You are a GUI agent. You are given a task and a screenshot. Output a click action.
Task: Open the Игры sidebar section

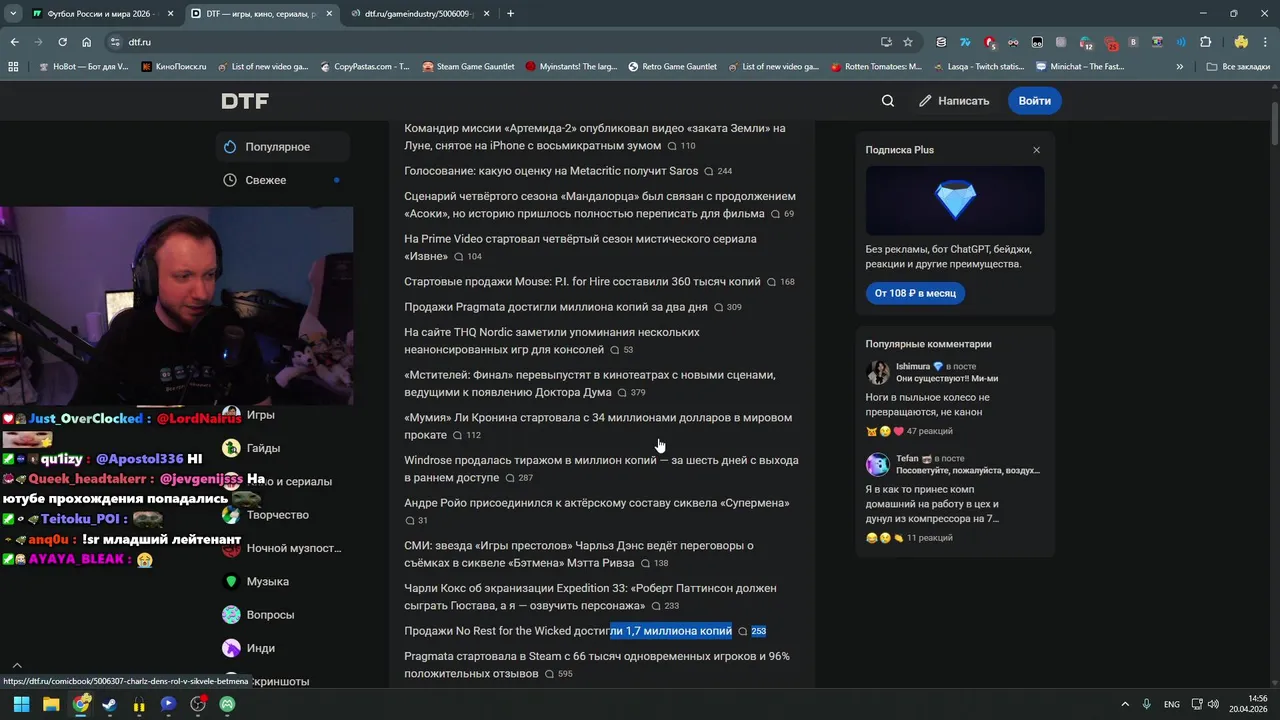pyautogui.click(x=260, y=415)
